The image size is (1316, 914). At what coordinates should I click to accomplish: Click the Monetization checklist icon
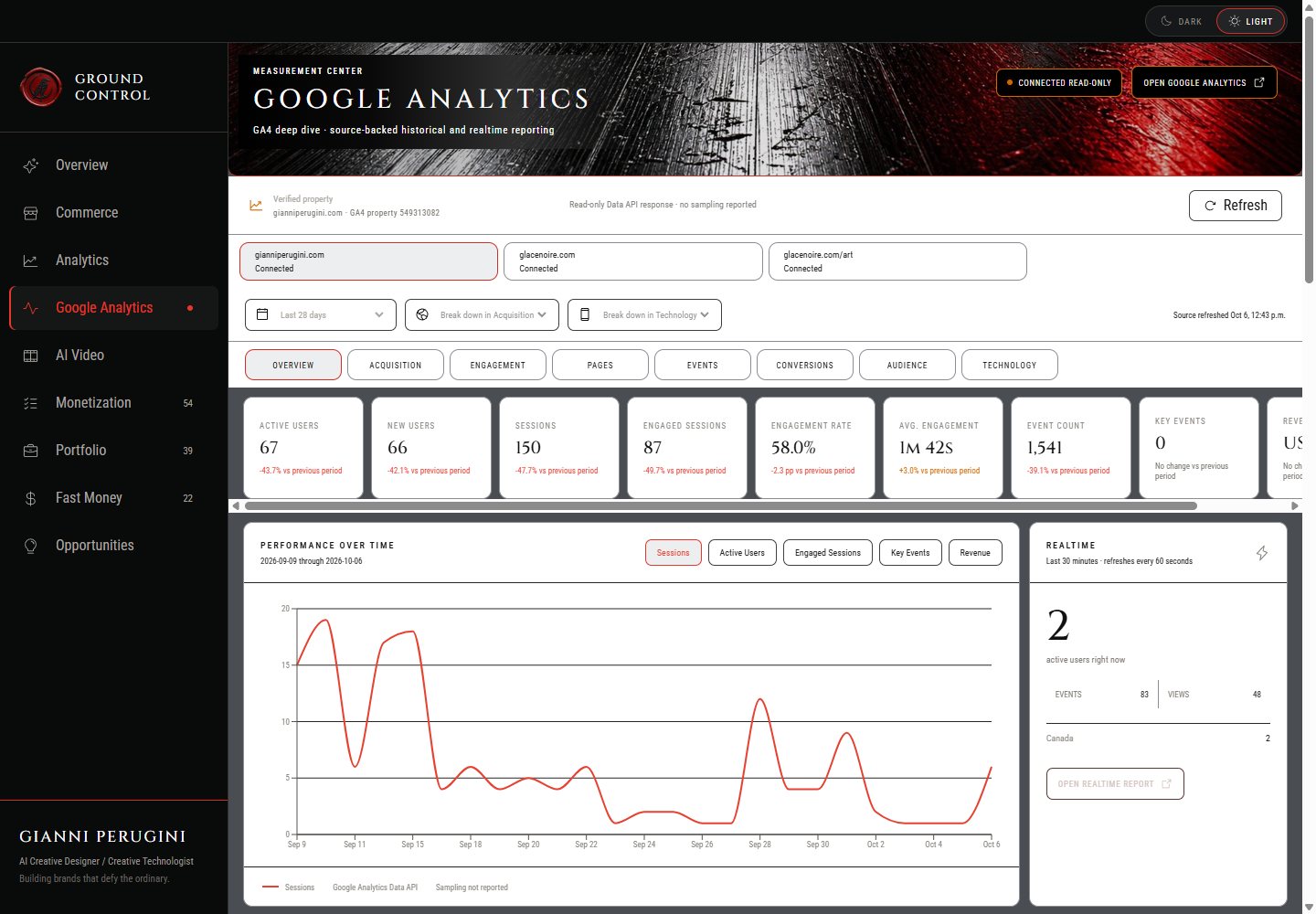[x=30, y=403]
